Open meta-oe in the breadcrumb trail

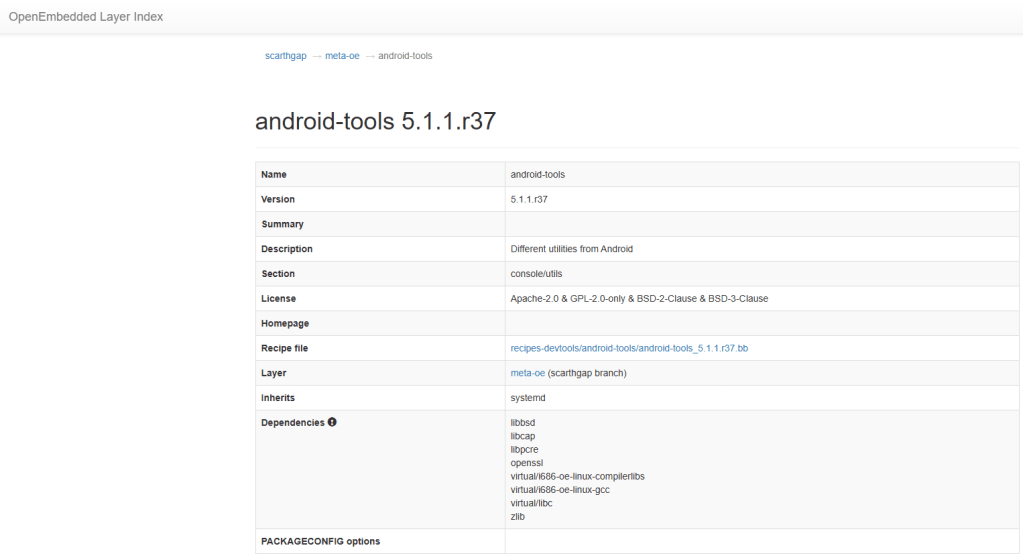pyautogui.click(x=342, y=56)
